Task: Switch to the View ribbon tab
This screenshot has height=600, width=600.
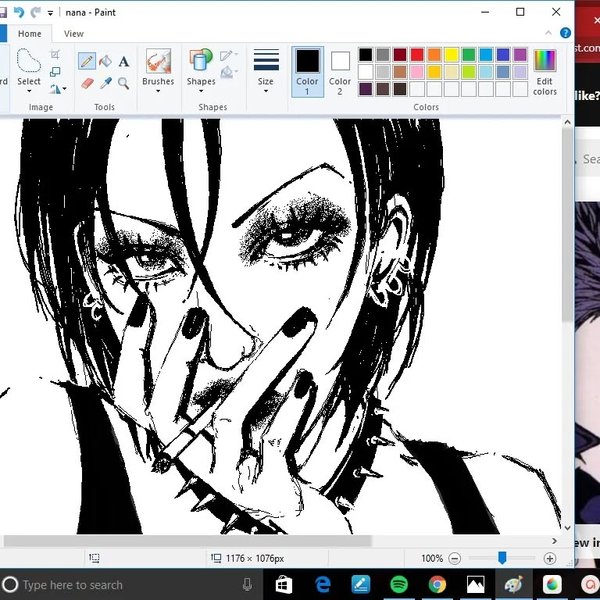Action: [73, 34]
